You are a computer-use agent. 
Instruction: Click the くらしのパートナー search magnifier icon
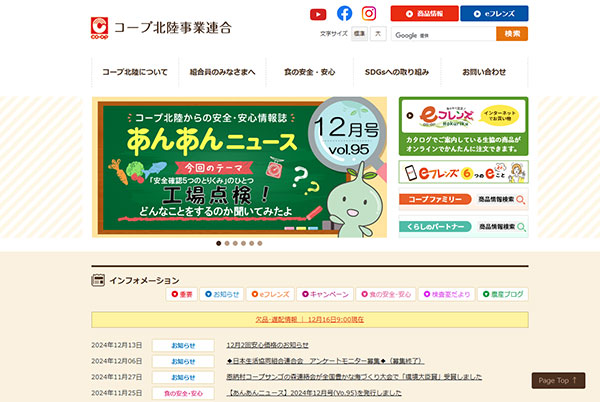(521, 227)
